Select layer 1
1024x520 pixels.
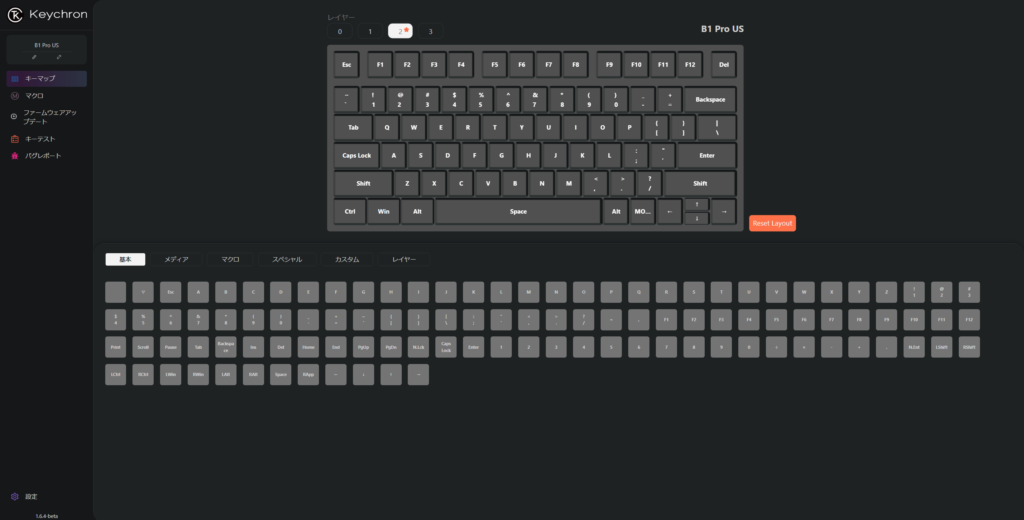pyautogui.click(x=370, y=31)
